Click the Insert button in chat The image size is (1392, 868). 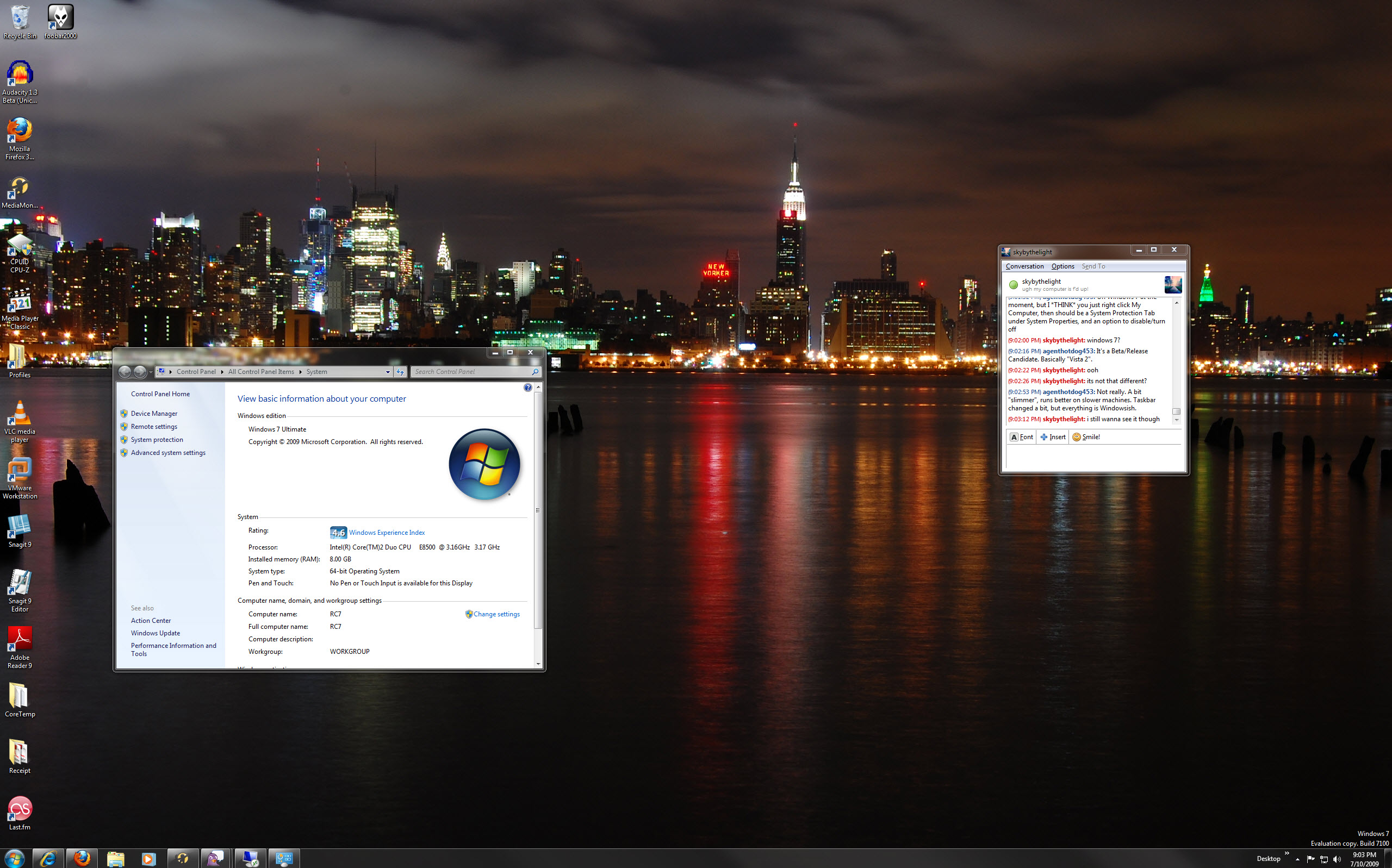pyautogui.click(x=1053, y=437)
